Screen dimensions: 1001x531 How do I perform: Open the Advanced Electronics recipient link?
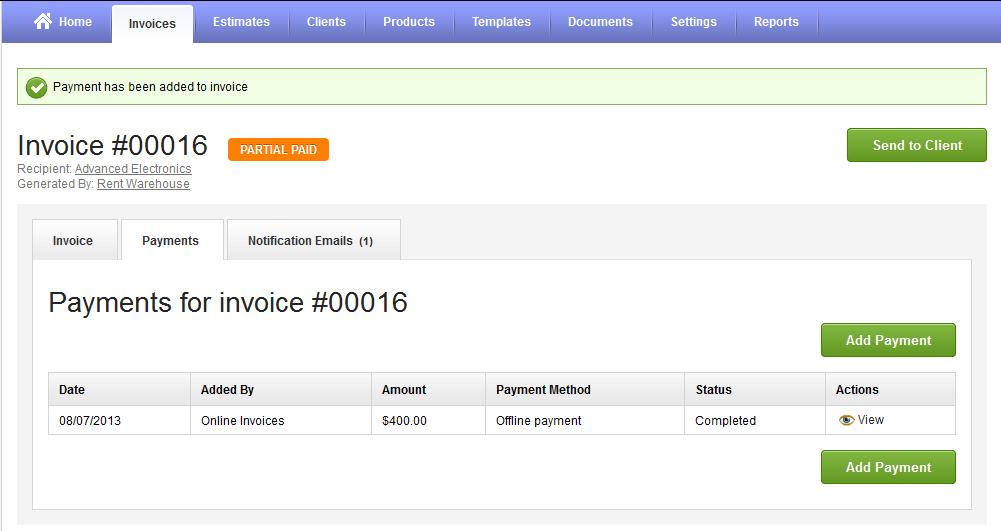[133, 169]
